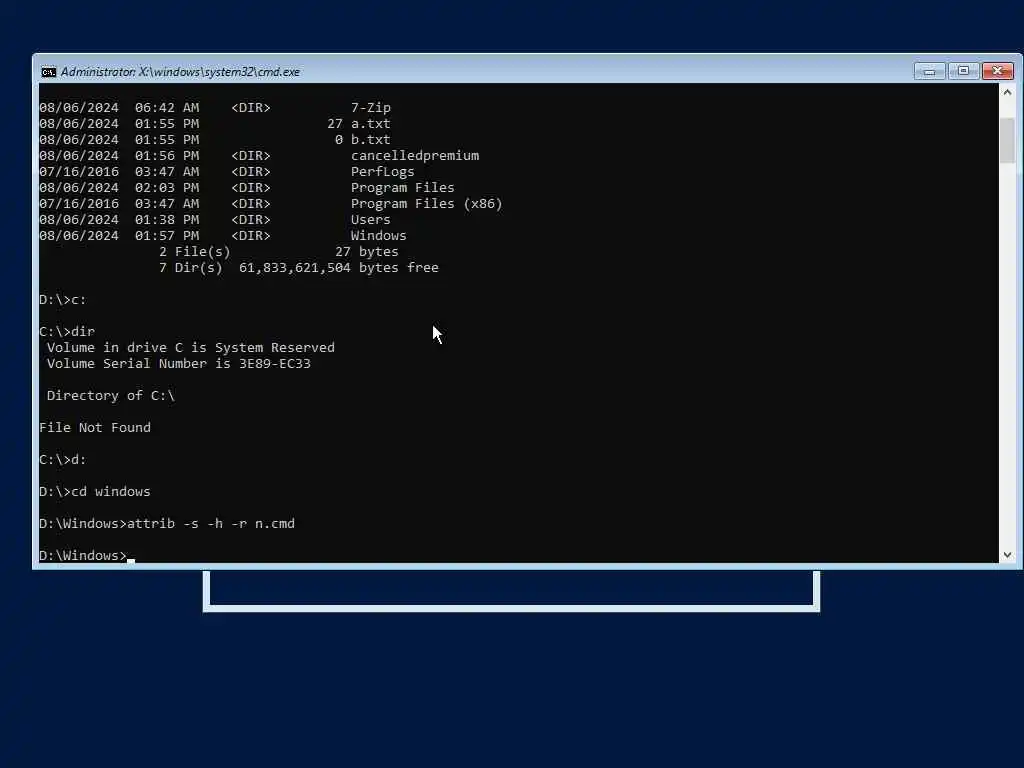Click the scrollbar up arrow
Viewport: 1024px width, 768px height.
[1007, 92]
